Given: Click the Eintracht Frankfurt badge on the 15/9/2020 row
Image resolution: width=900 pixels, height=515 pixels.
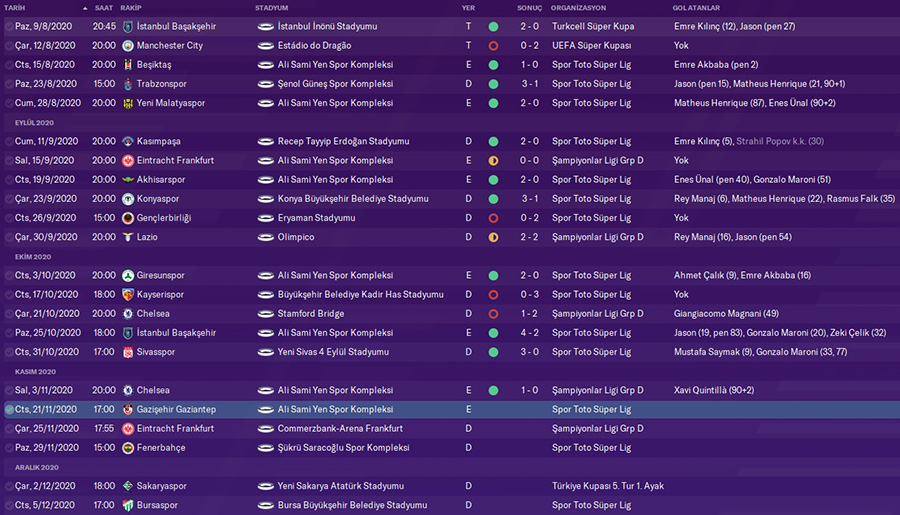Looking at the screenshot, I should (127, 160).
